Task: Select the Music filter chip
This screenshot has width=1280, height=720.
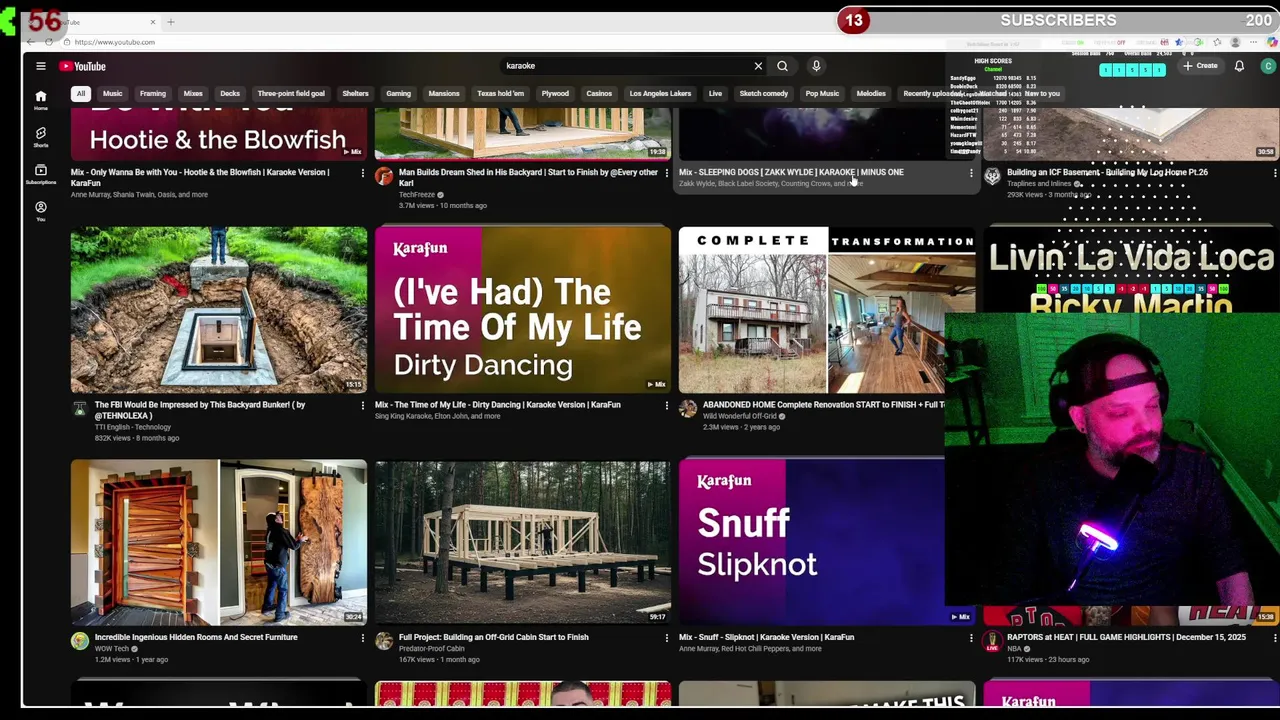Action: coord(112,94)
